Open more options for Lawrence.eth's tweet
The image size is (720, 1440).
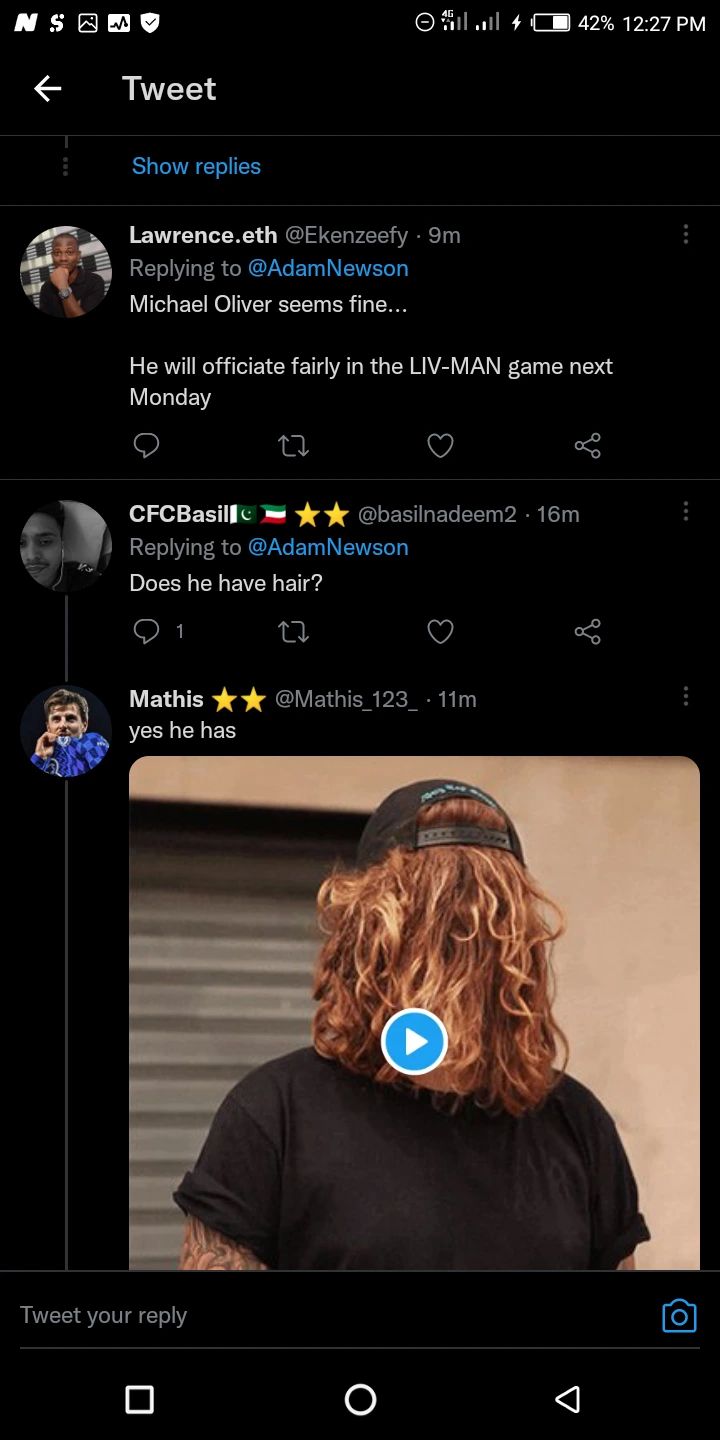685,234
